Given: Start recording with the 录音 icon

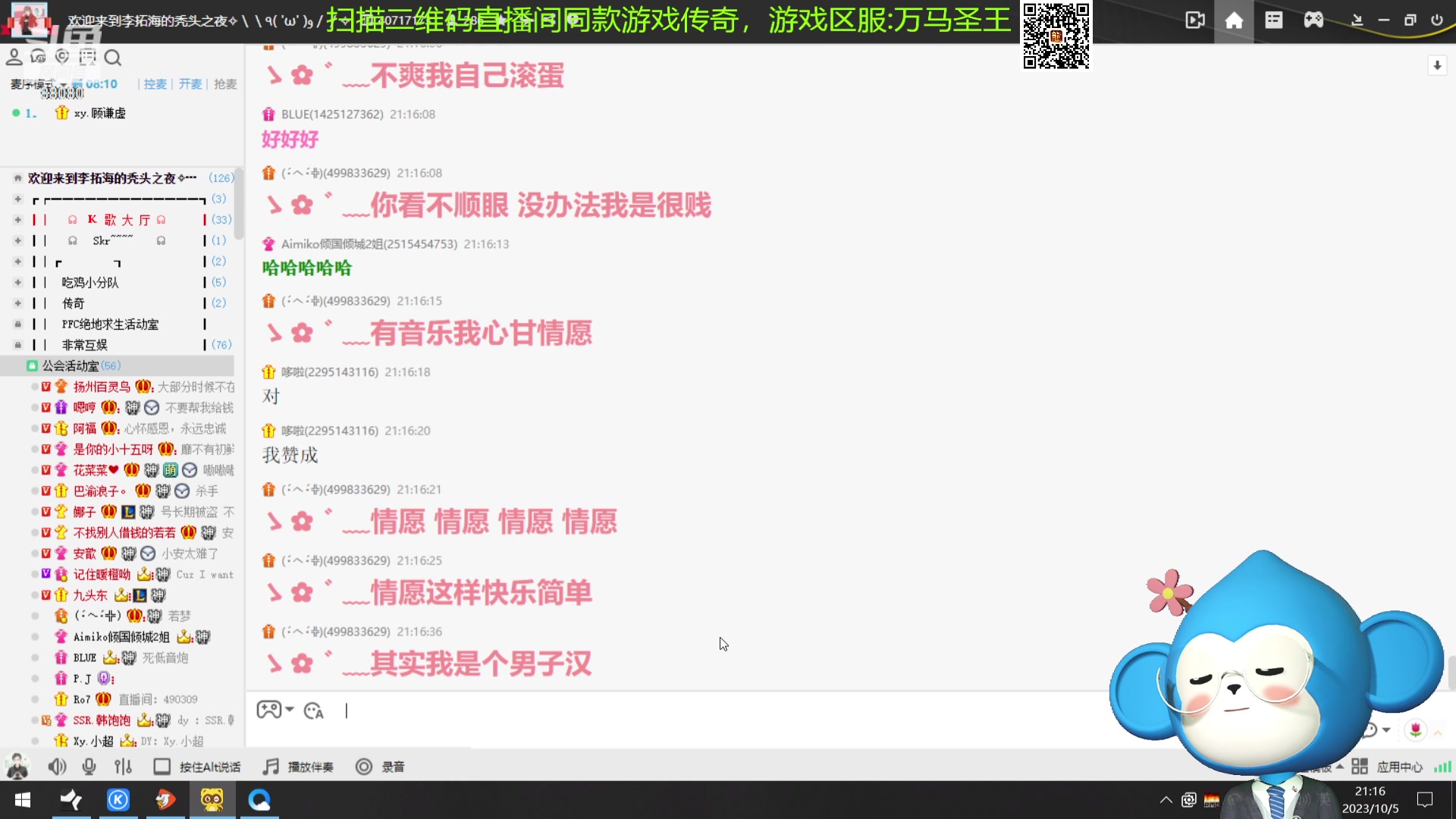Looking at the screenshot, I should click(364, 767).
